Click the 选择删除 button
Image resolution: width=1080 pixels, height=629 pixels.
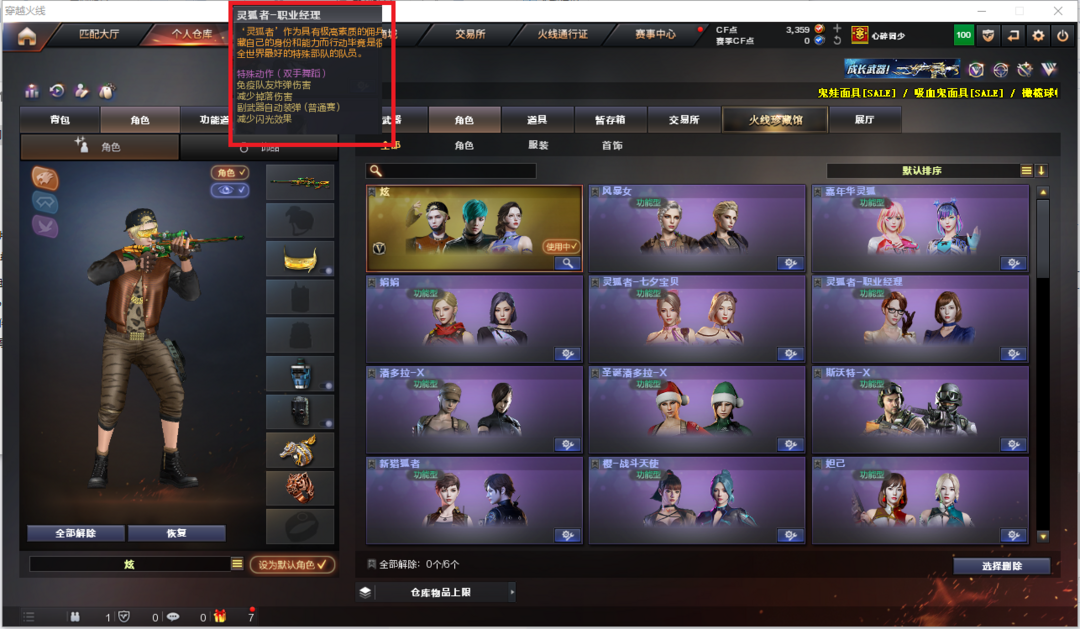(x=1001, y=566)
